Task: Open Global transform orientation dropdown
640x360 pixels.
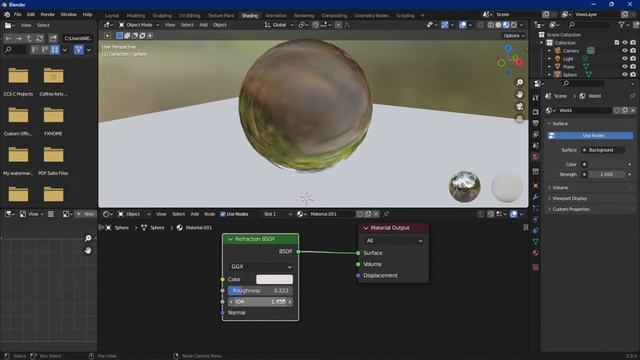Action: [x=279, y=25]
